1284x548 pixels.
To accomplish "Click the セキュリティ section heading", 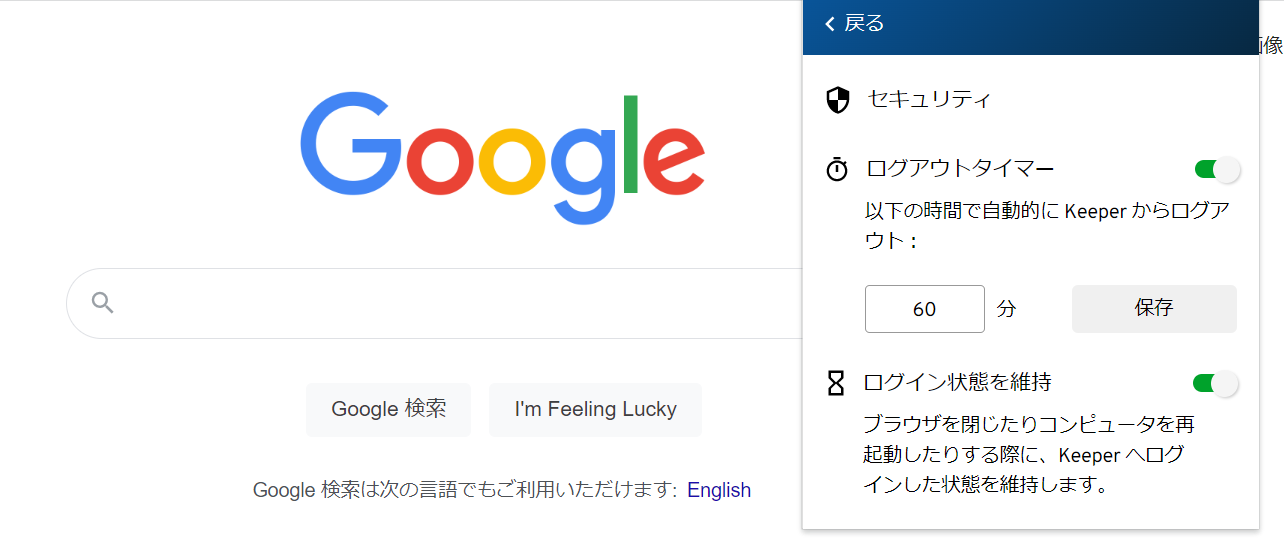I will pos(929,99).
